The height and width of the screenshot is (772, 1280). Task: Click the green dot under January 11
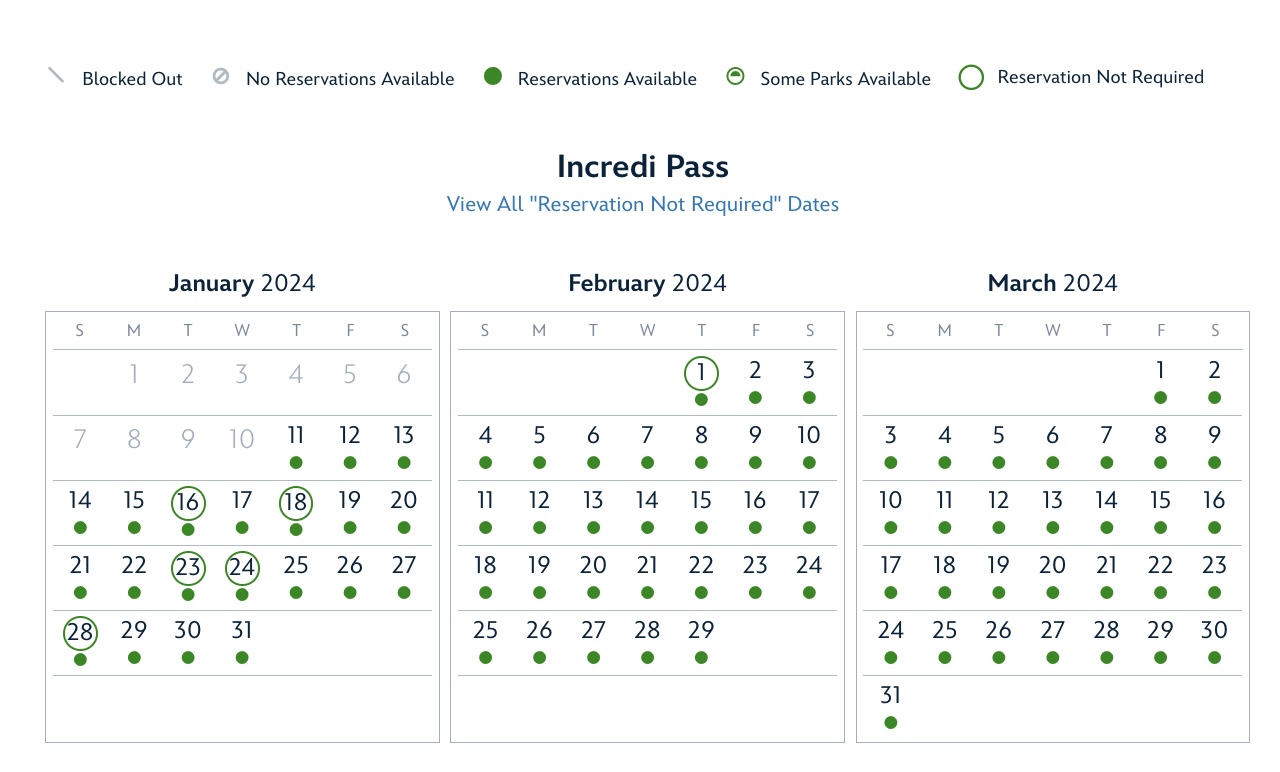(x=296, y=462)
